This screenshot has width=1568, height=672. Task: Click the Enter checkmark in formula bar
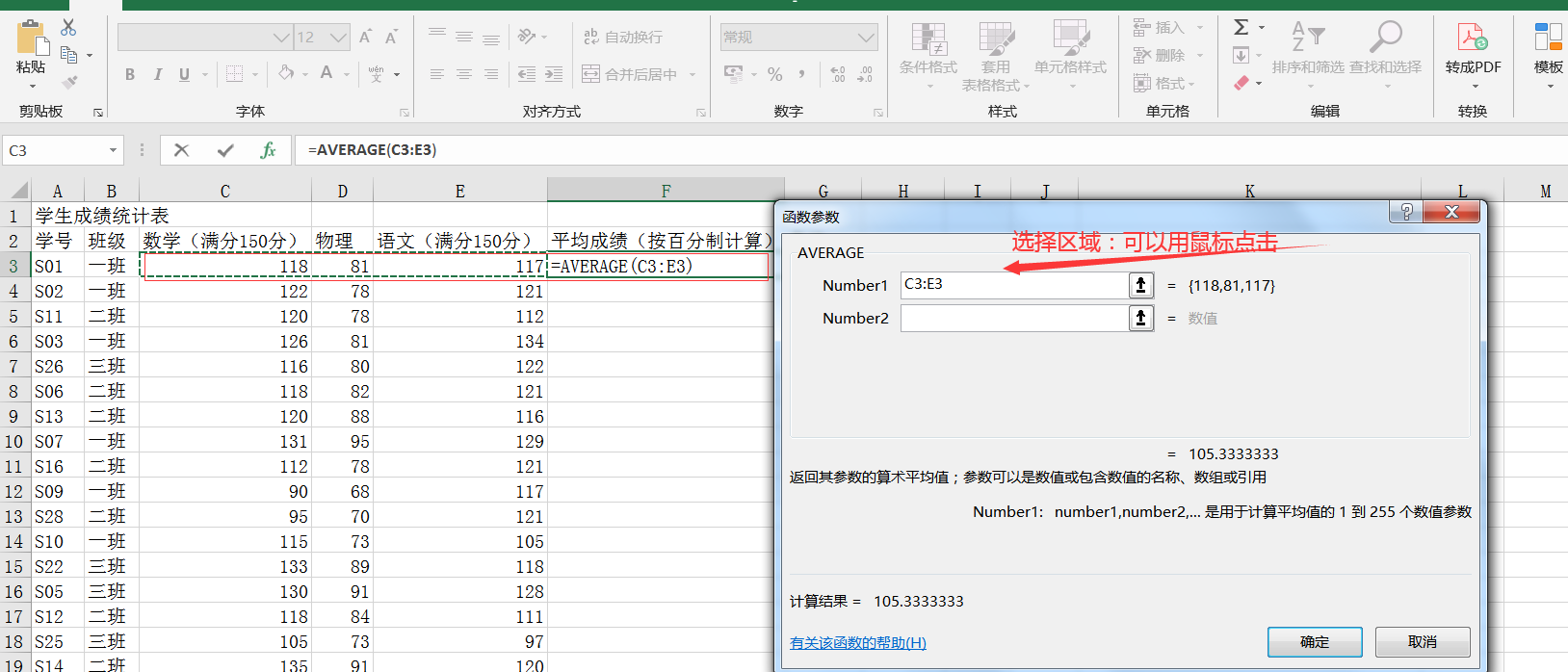tap(225, 150)
